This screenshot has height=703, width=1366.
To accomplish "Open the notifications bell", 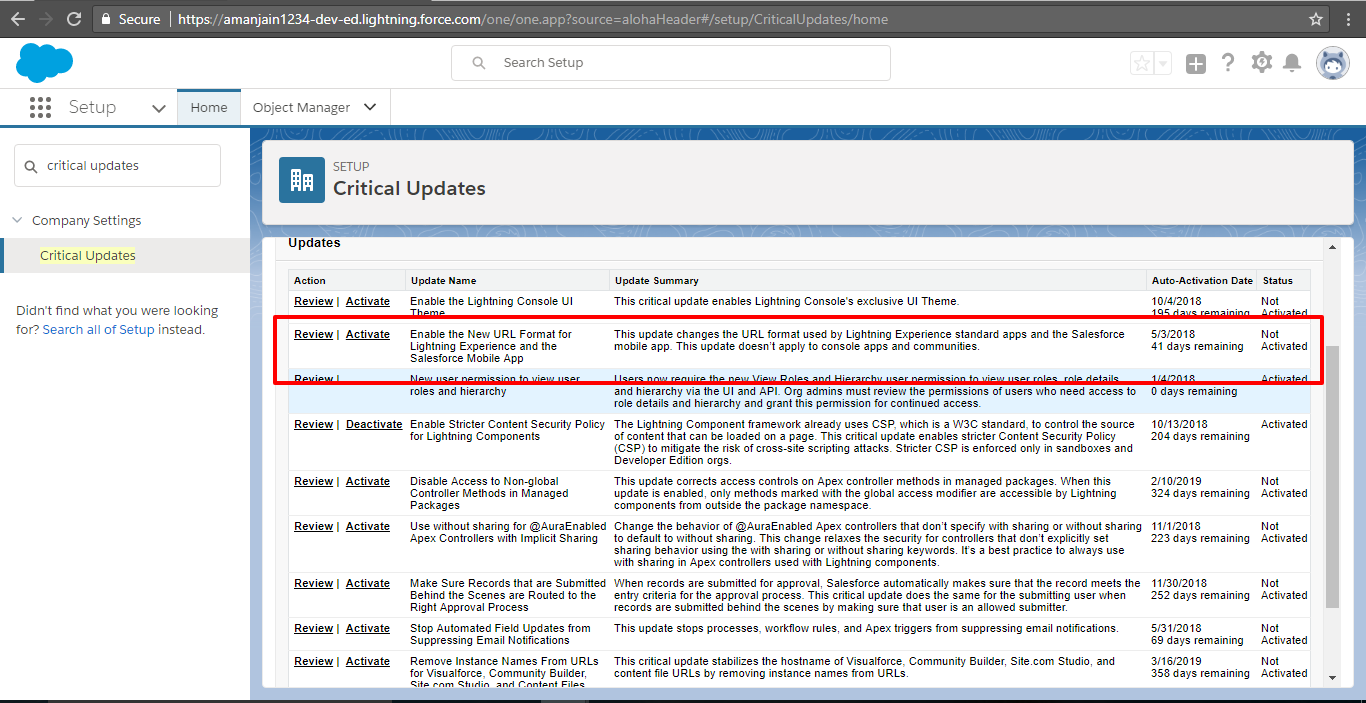I will pos(1292,64).
